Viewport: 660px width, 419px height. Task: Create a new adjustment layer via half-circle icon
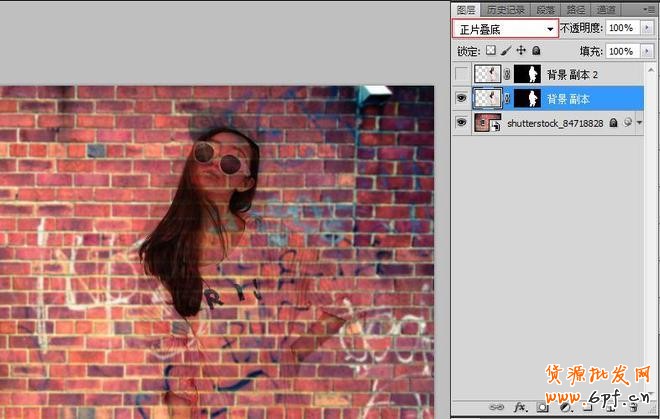[563, 409]
